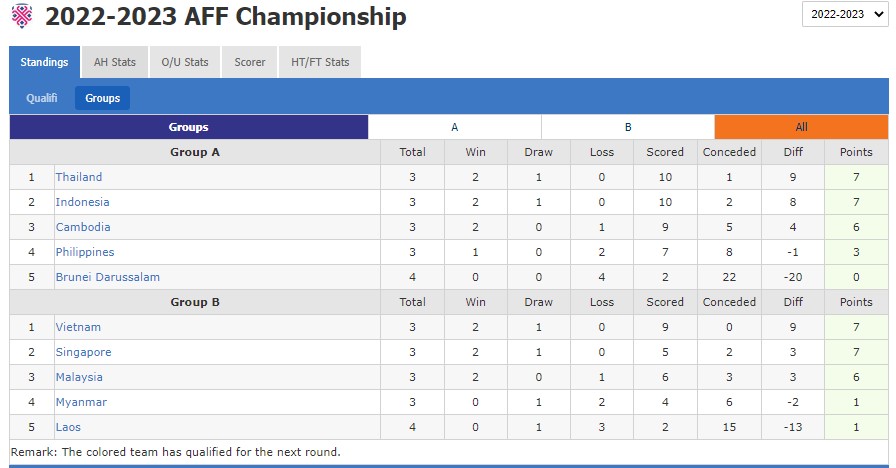Image resolution: width=896 pixels, height=468 pixels.
Task: Show All groups using orange tab
Action: pos(801,127)
